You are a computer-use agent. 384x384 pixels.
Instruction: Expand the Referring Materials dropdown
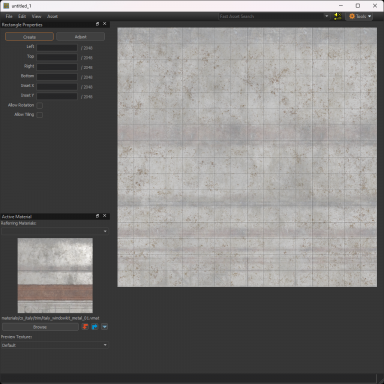point(55,231)
